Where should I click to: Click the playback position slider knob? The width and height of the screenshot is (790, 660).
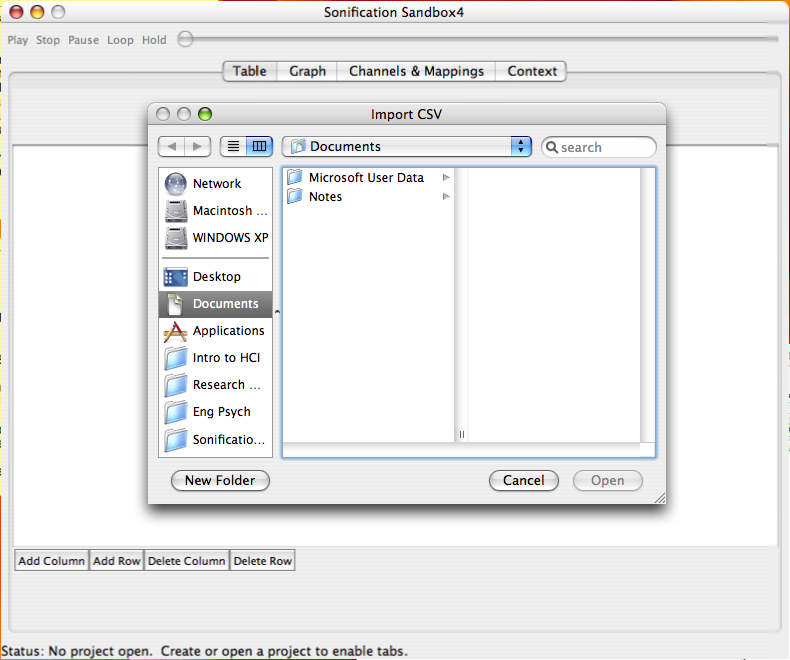pyautogui.click(x=185, y=39)
